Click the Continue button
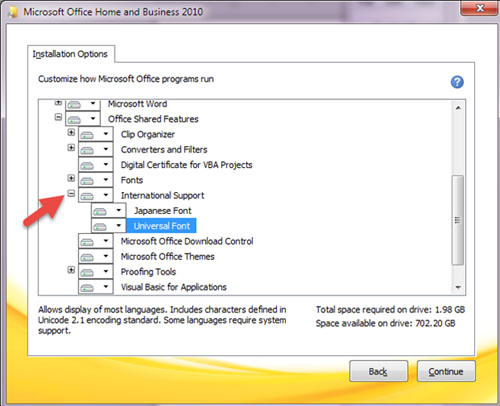The image size is (500, 406). coord(446,371)
